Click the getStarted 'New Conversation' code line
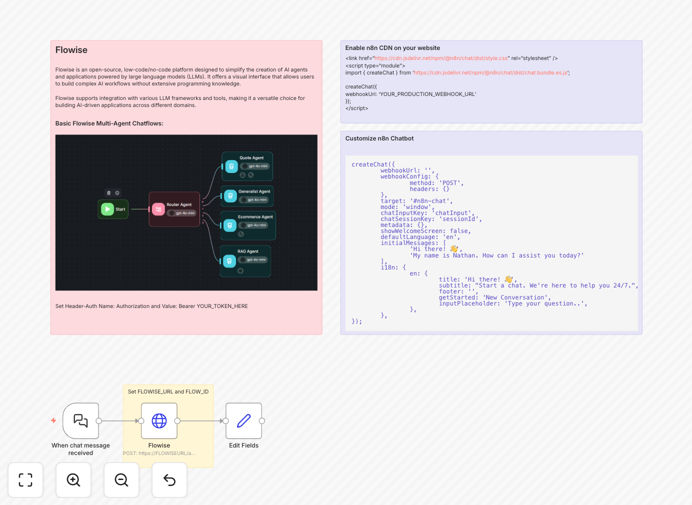Screen dimensions: 692x505 (494, 298)
